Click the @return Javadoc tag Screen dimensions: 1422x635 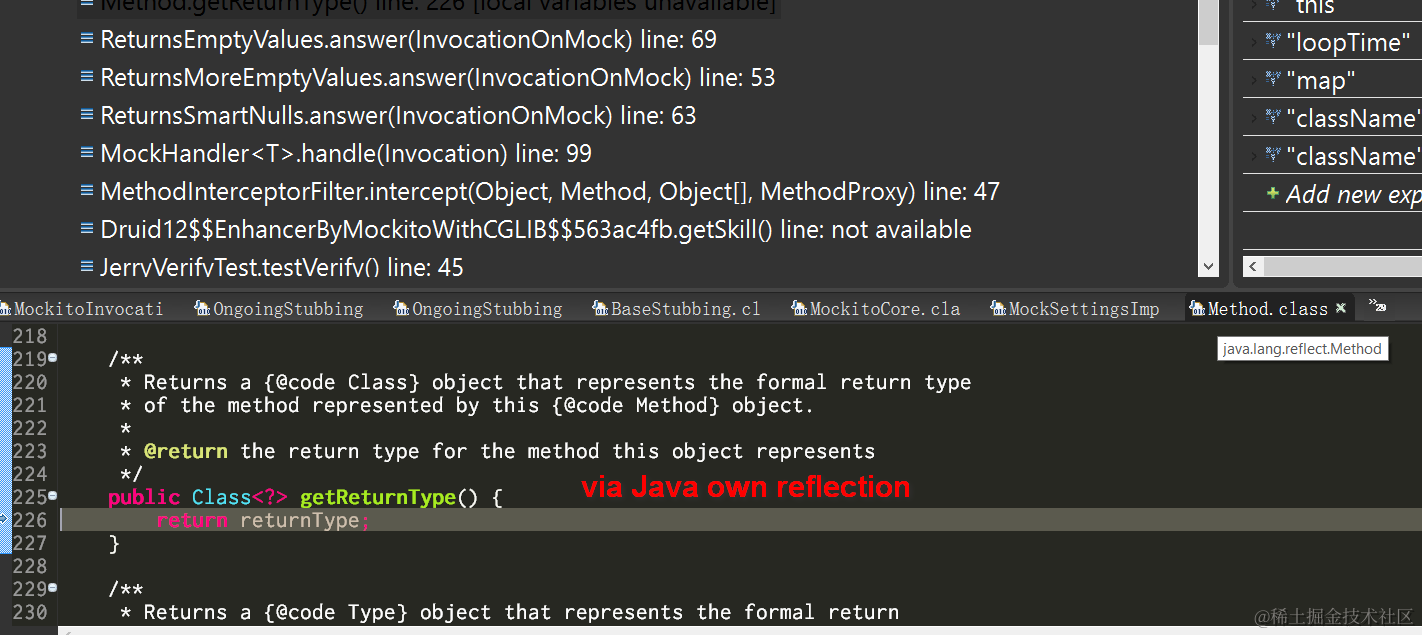point(186,451)
